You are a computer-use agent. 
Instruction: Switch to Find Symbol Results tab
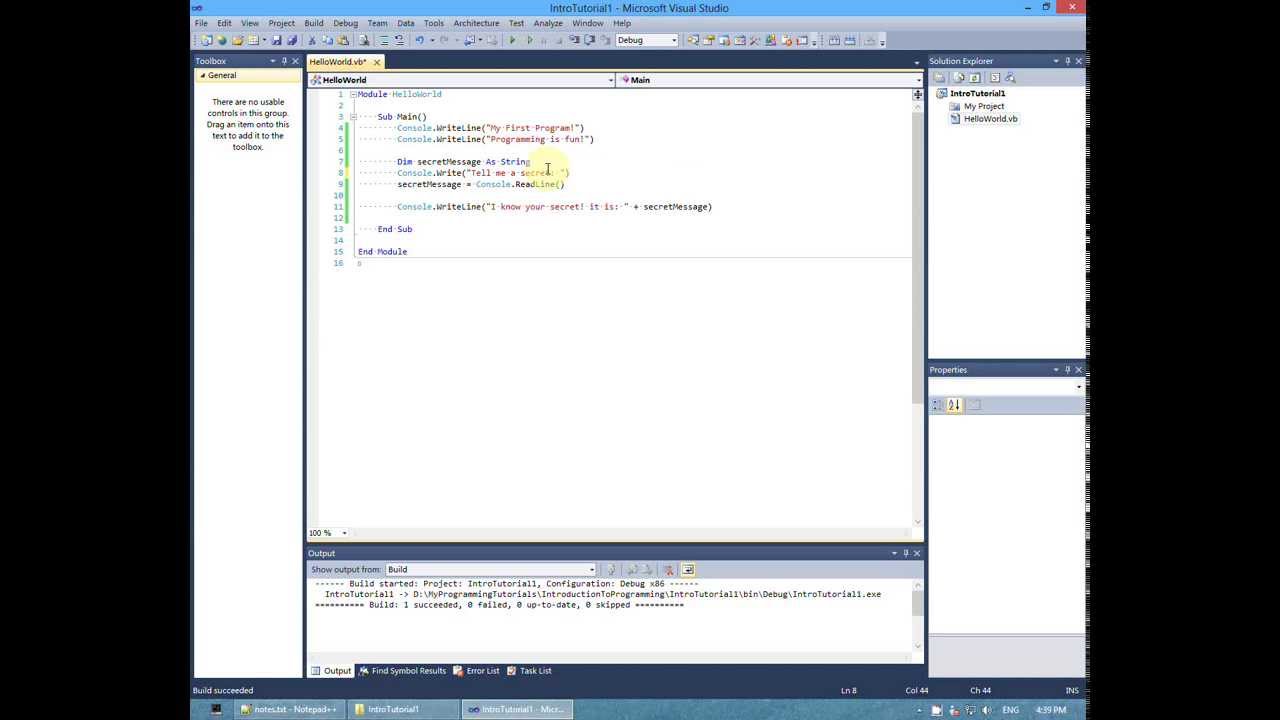[402, 671]
